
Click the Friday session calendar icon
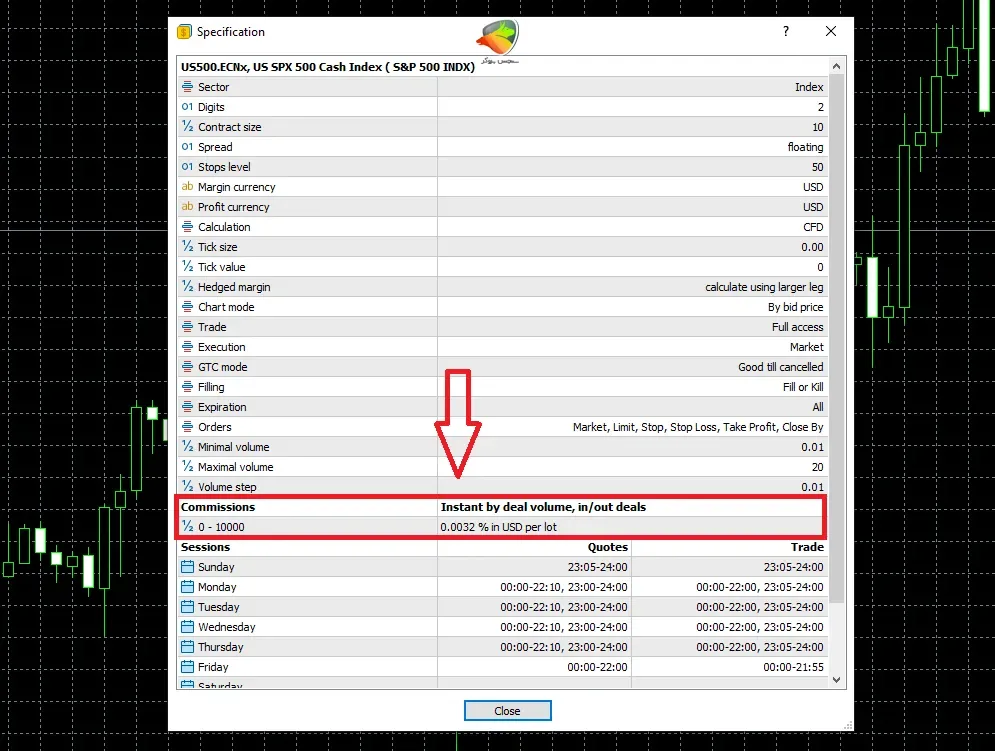point(187,667)
